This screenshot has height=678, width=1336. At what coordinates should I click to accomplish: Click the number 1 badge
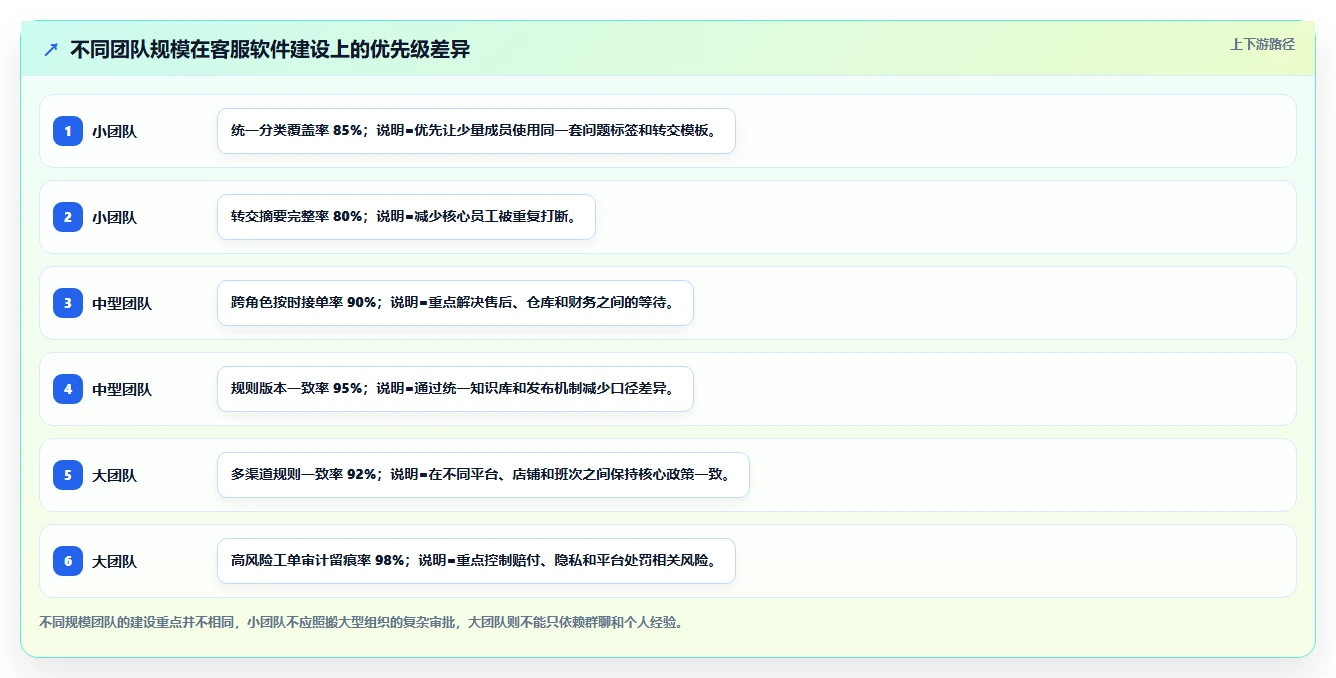[68, 131]
